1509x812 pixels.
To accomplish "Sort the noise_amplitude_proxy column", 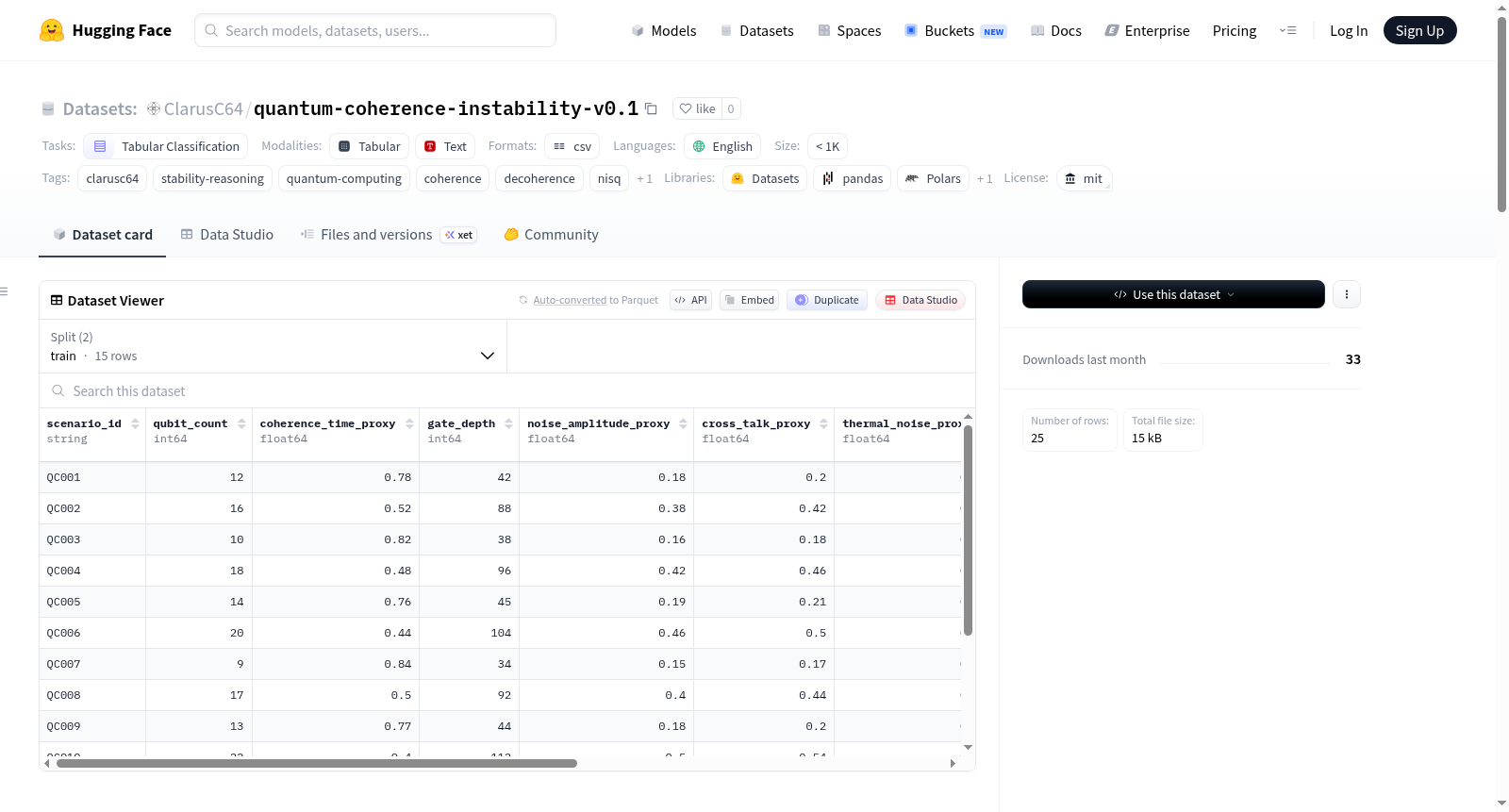I will pyautogui.click(x=683, y=423).
